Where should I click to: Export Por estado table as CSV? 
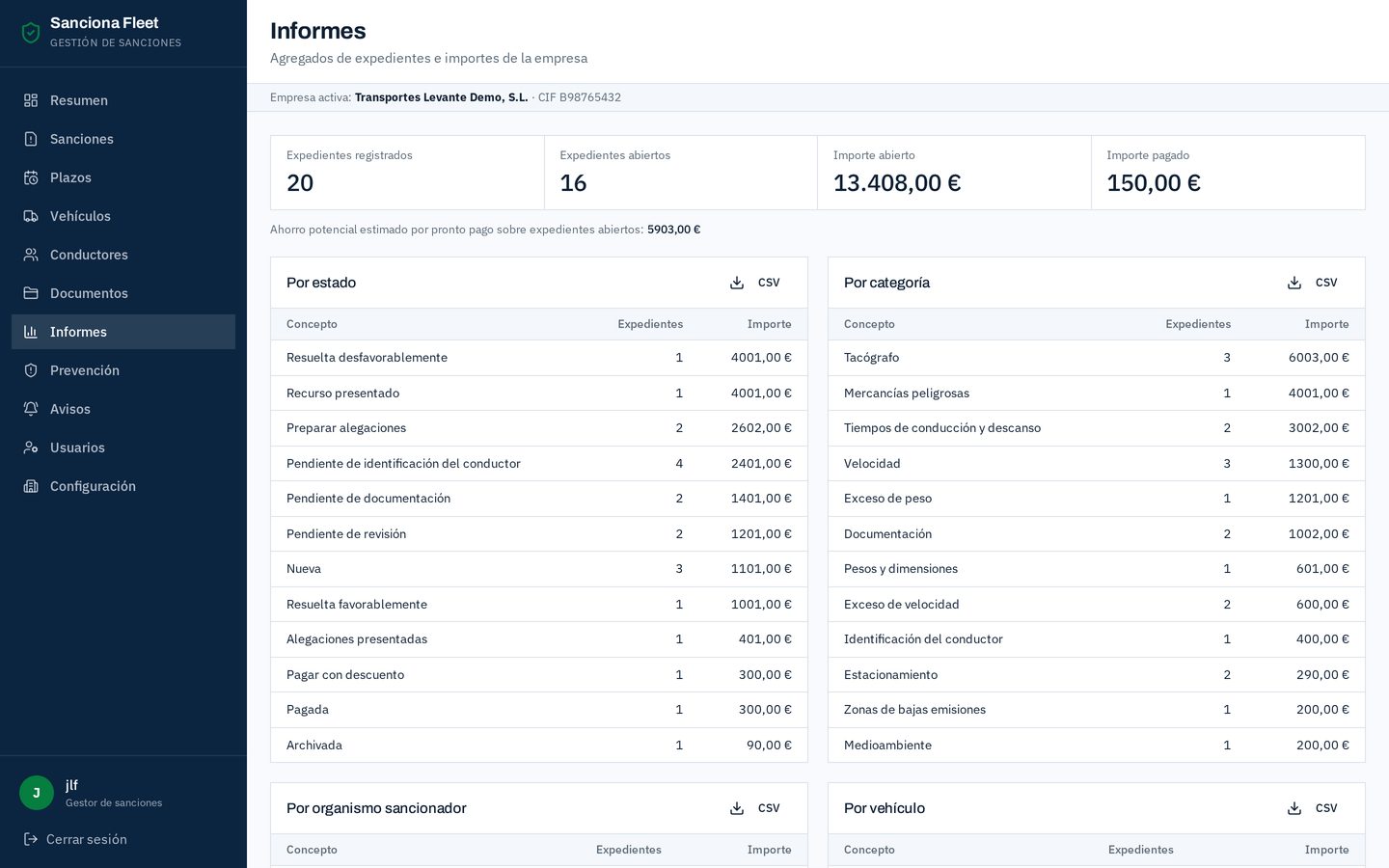pos(755,283)
